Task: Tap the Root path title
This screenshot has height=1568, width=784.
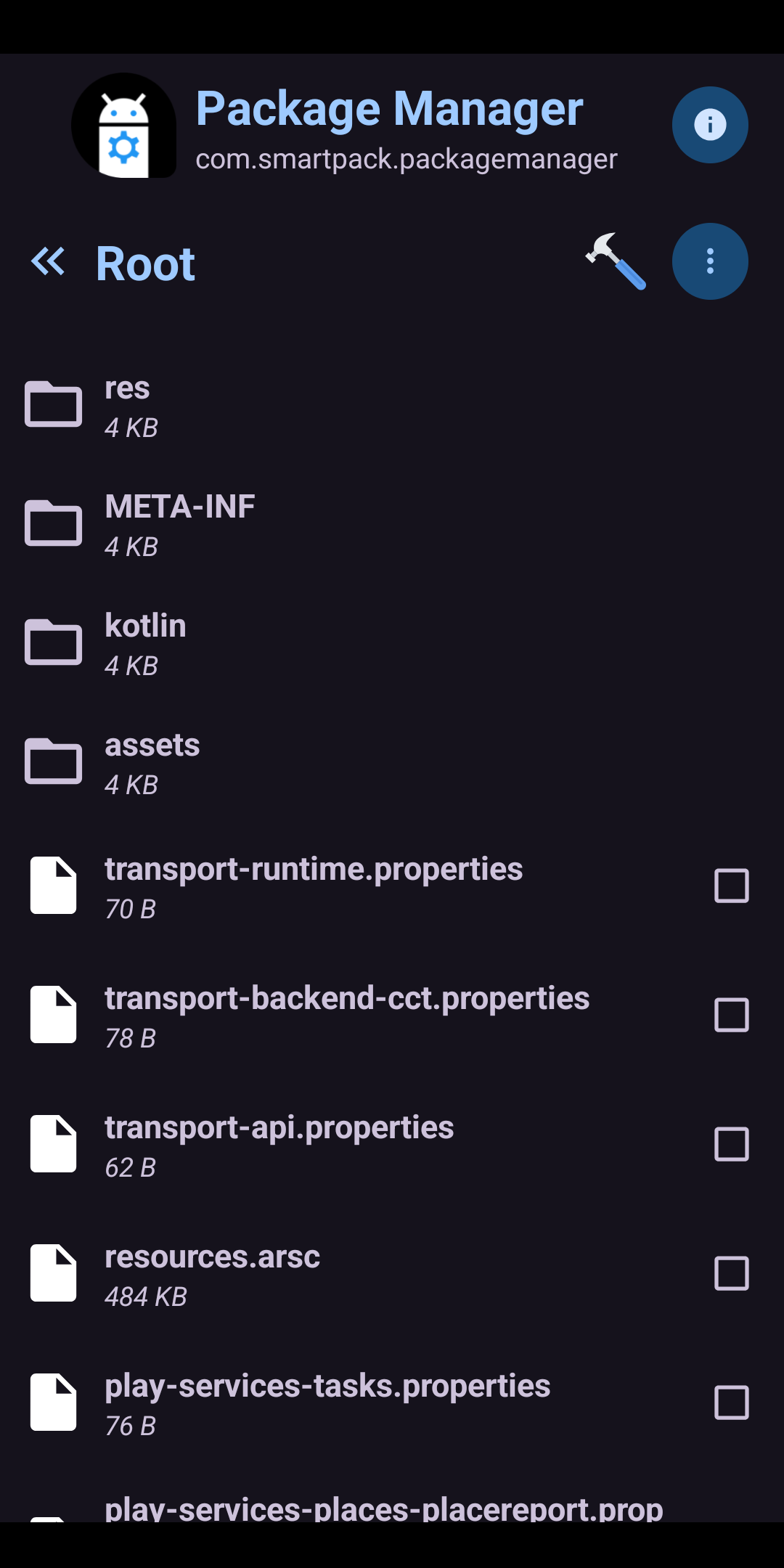Action: click(145, 264)
